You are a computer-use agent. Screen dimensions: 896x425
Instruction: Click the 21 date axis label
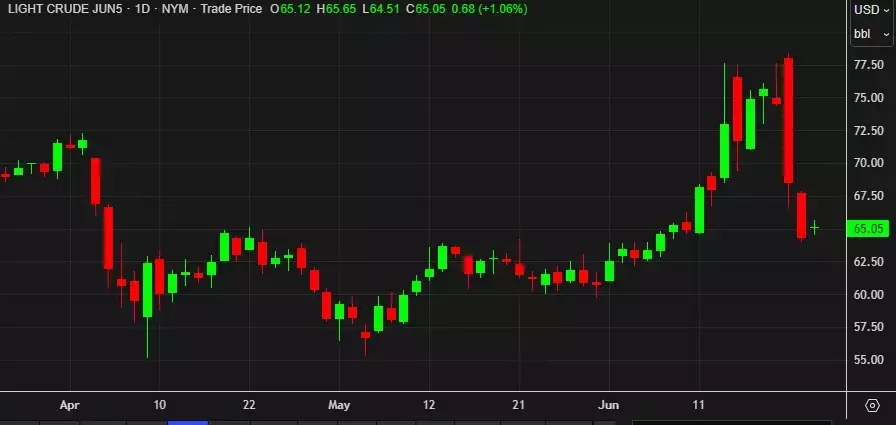(518, 405)
